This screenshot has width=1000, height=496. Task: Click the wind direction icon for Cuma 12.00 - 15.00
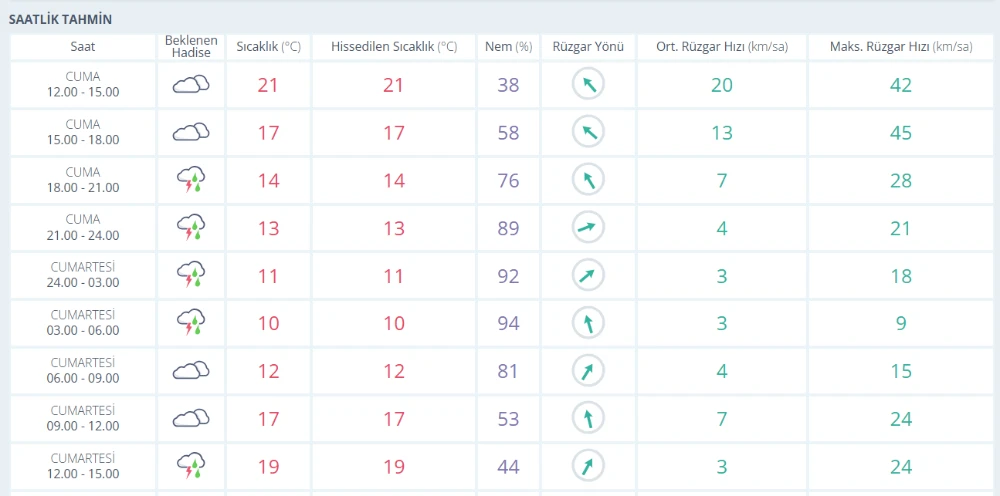click(589, 85)
